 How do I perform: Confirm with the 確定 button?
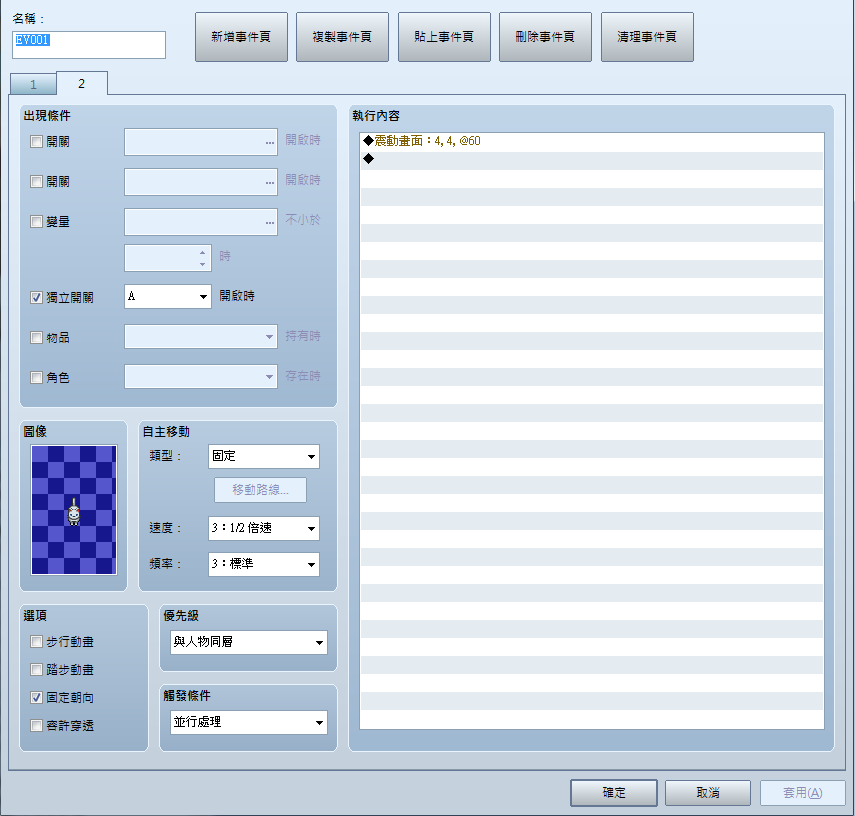click(614, 793)
